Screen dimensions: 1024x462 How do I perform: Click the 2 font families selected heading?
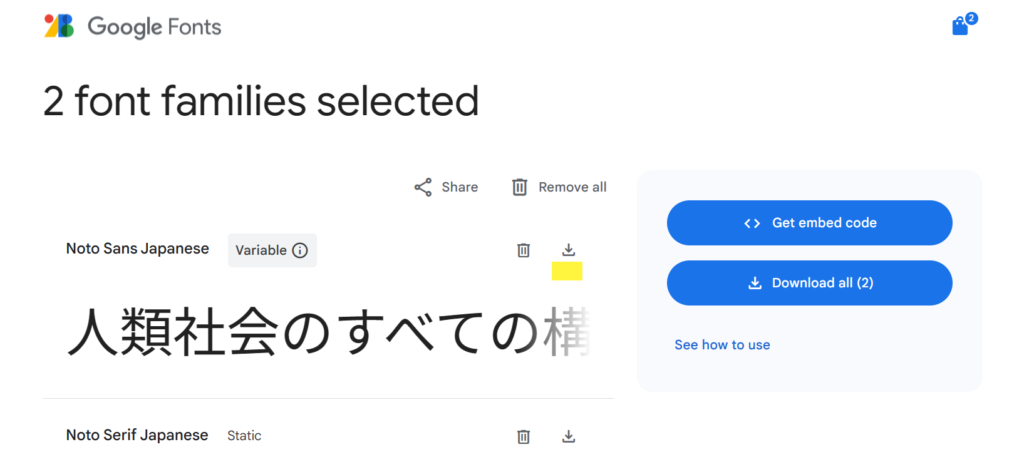pyautogui.click(x=261, y=102)
